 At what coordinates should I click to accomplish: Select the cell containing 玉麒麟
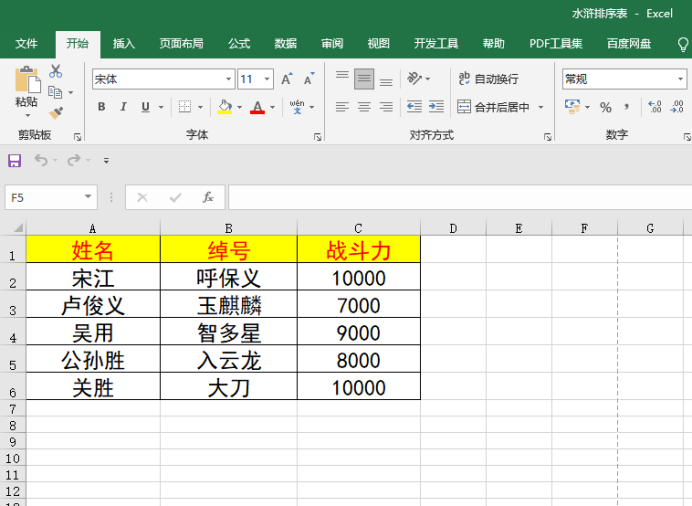pyautogui.click(x=229, y=304)
